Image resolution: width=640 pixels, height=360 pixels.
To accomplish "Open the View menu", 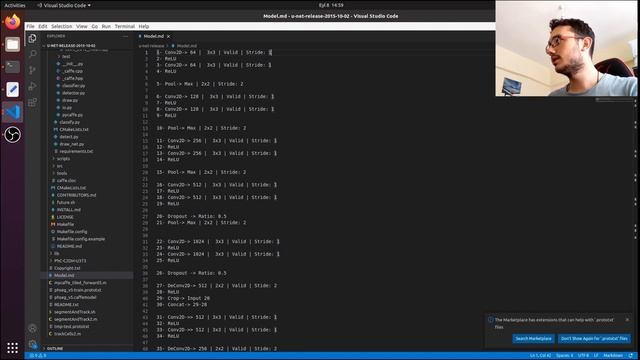I will [x=82, y=26].
